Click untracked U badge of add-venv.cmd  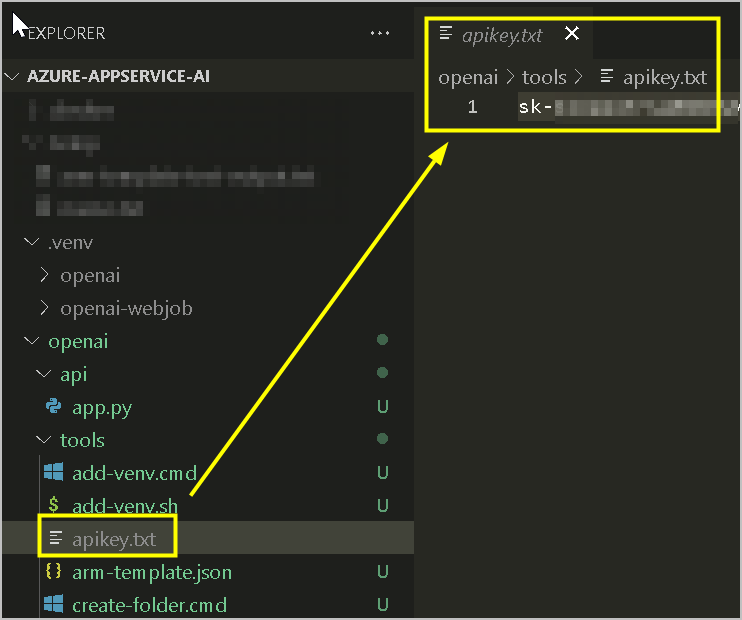coord(383,472)
